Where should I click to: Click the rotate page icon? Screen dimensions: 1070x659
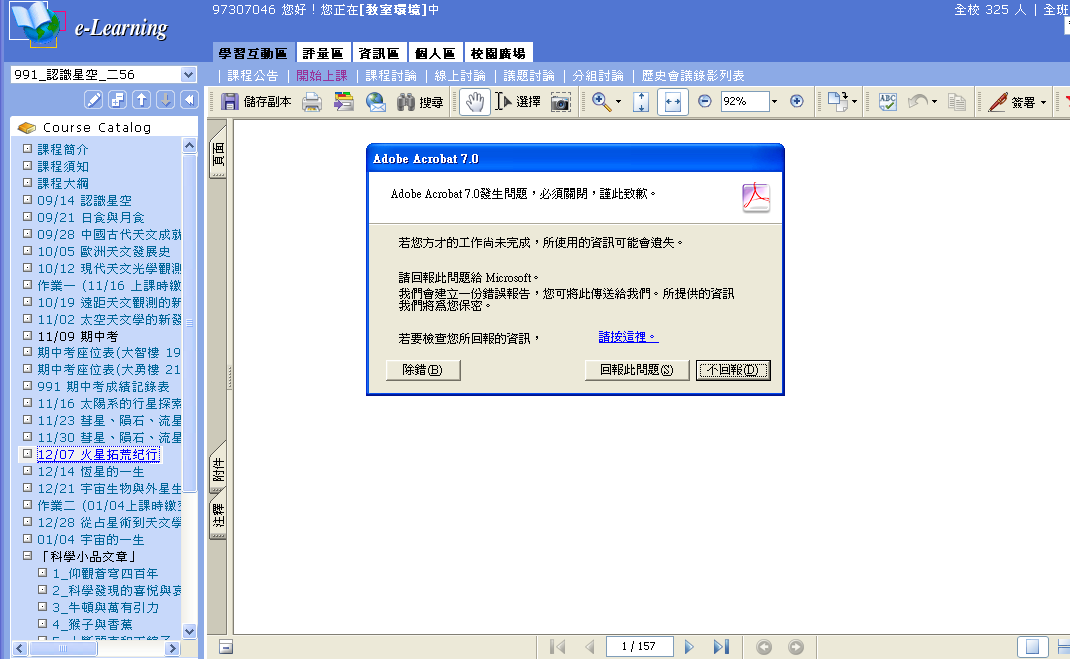coord(837,102)
